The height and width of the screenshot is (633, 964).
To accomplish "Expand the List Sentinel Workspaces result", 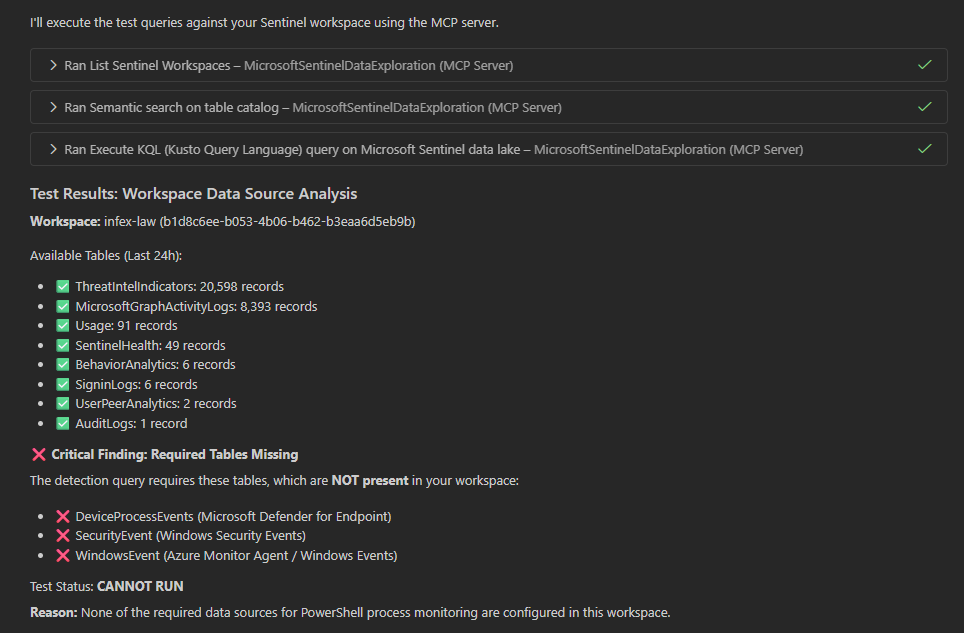I will (x=54, y=65).
